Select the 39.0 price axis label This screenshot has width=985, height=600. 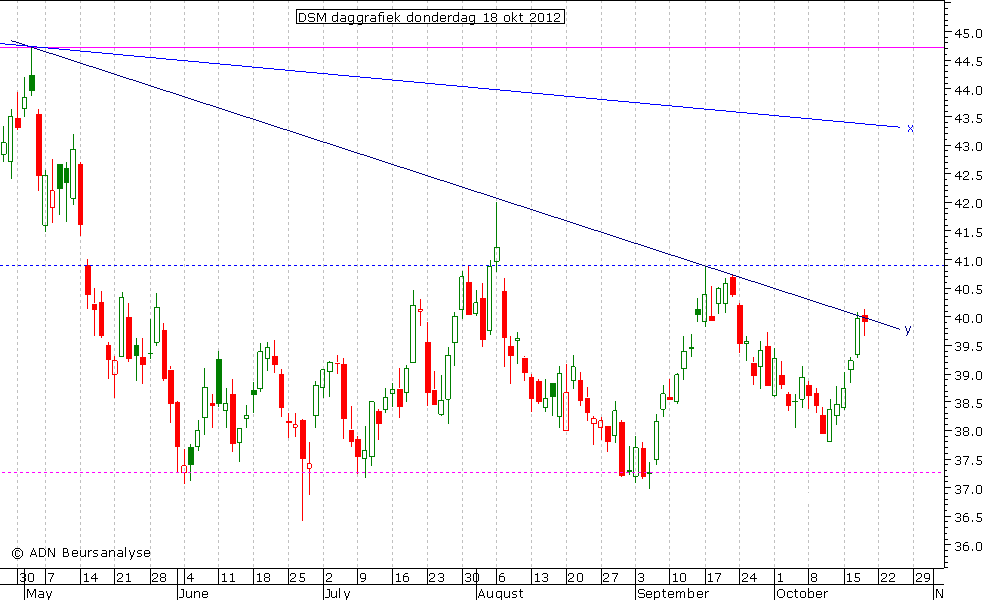click(968, 376)
